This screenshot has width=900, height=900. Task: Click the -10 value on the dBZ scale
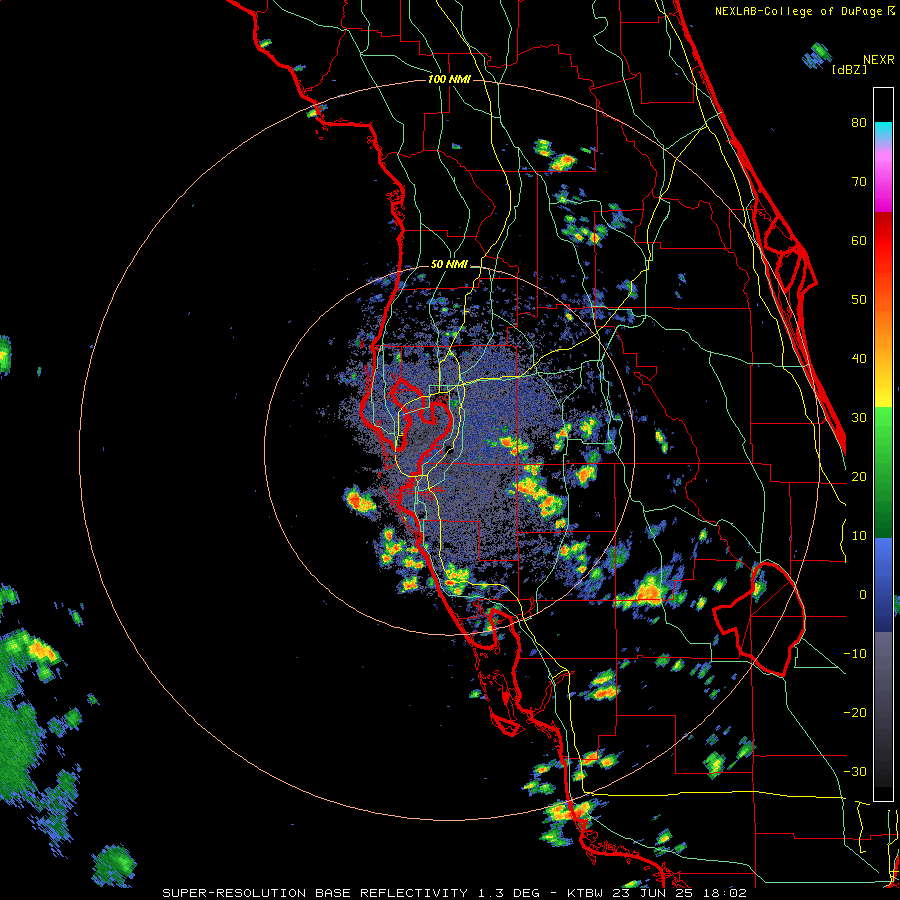pos(855,654)
